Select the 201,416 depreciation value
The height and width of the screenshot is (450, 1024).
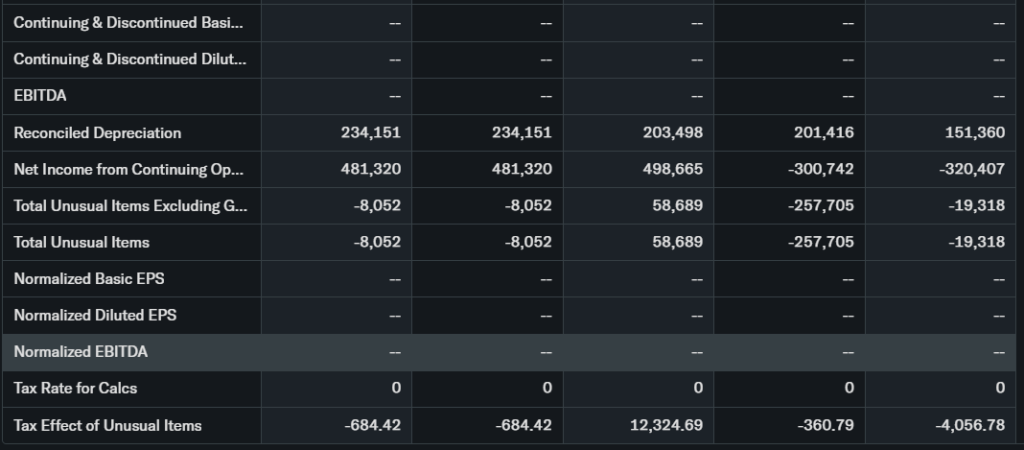(x=826, y=133)
